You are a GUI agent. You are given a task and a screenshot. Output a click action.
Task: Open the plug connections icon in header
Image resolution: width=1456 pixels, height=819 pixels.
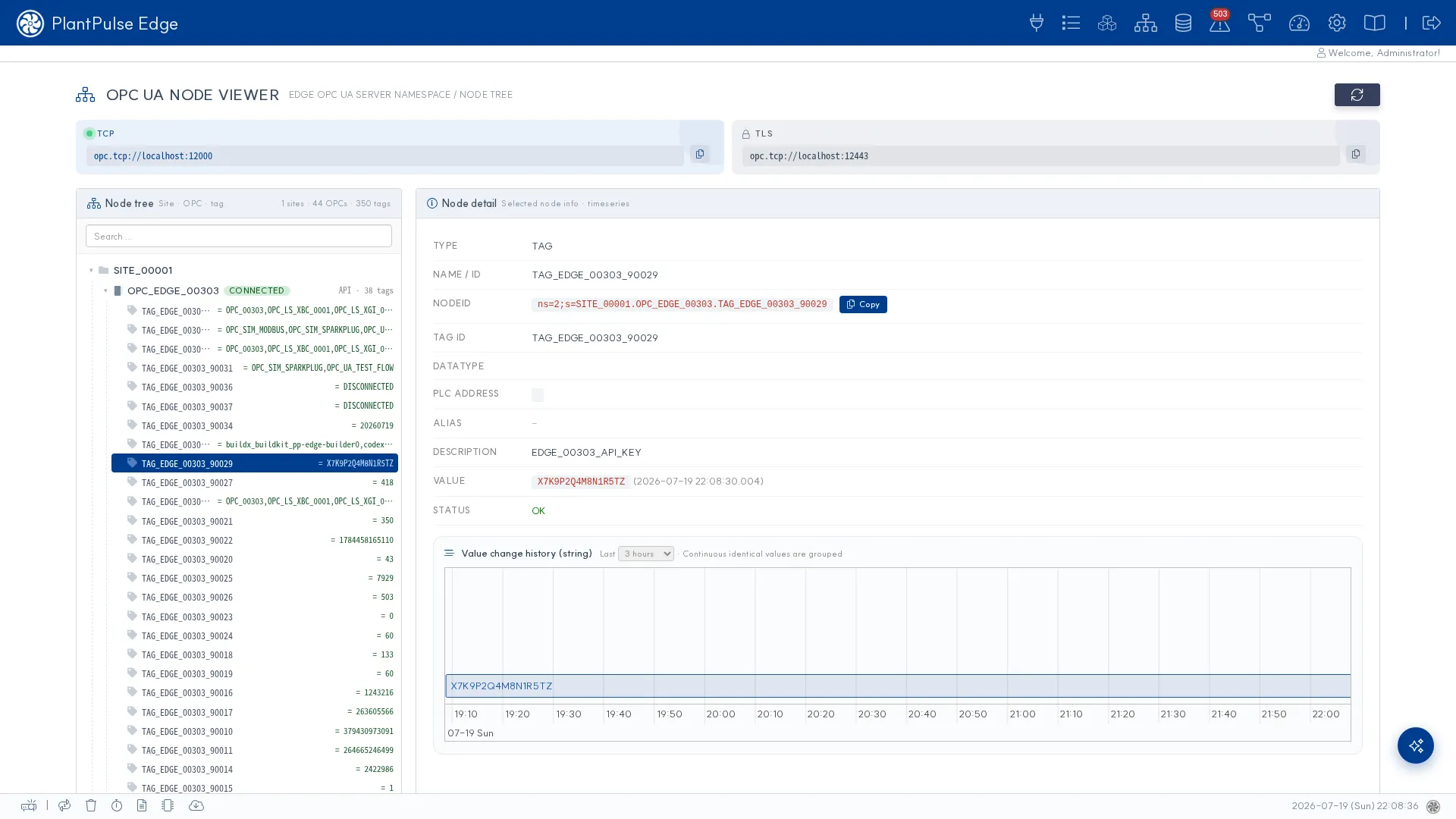click(x=1036, y=23)
